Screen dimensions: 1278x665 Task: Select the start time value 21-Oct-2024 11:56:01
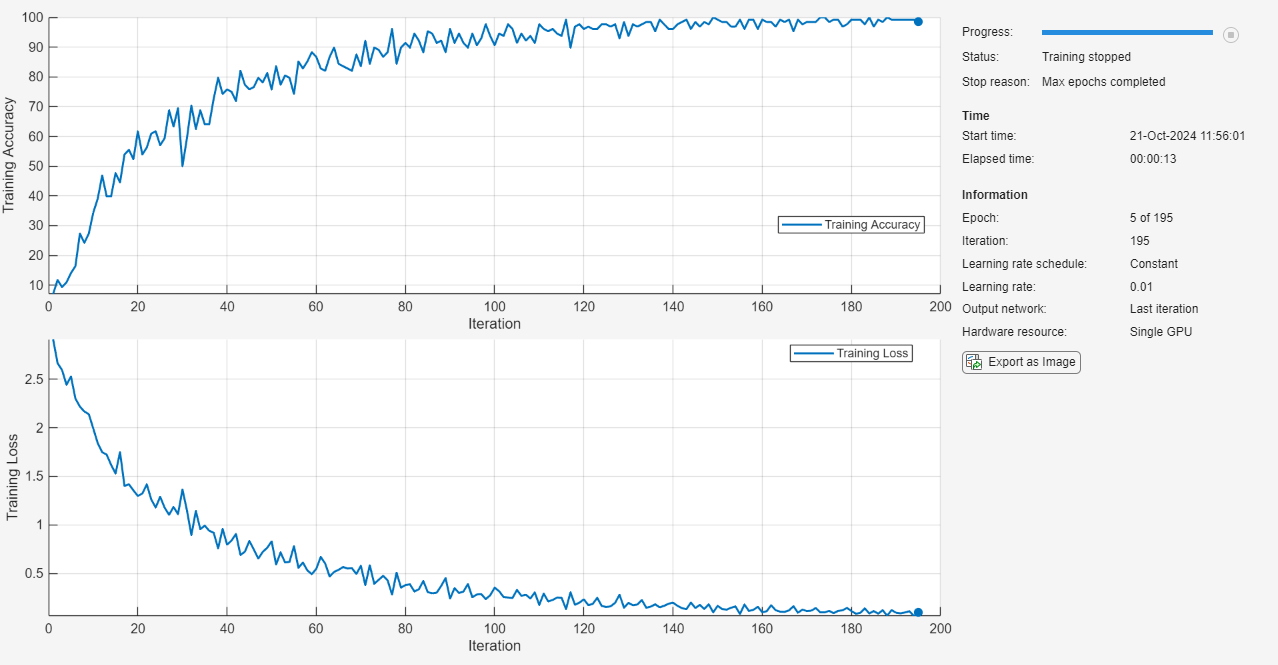pyautogui.click(x=1187, y=136)
